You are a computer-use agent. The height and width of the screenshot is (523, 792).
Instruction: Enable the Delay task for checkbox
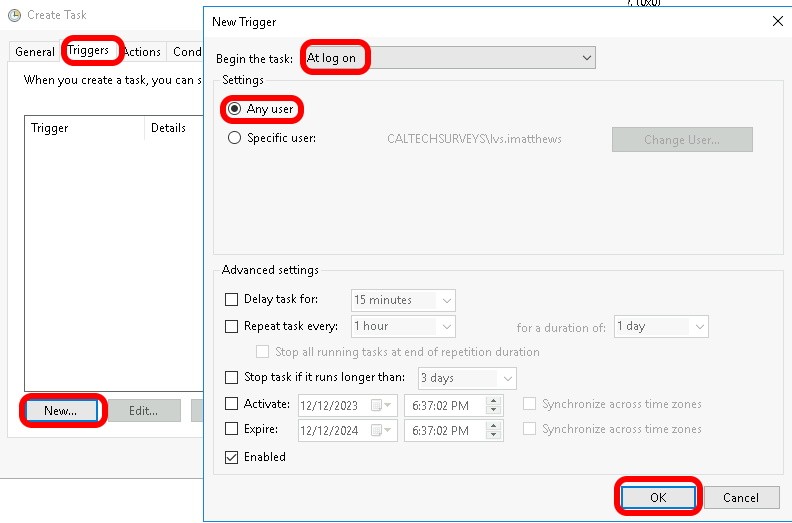coord(232,299)
